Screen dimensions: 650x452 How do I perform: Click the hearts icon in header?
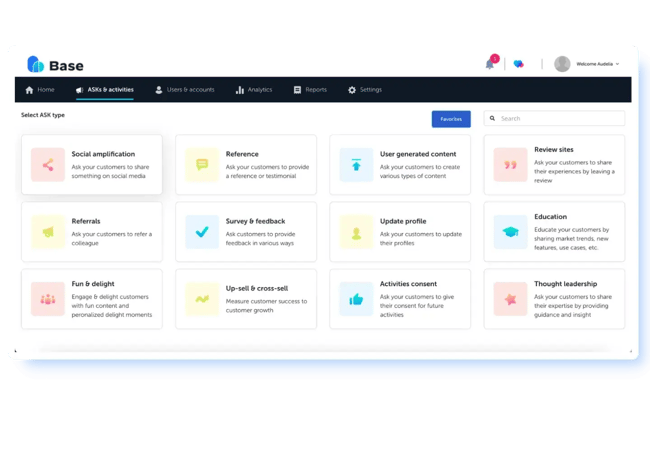[519, 64]
